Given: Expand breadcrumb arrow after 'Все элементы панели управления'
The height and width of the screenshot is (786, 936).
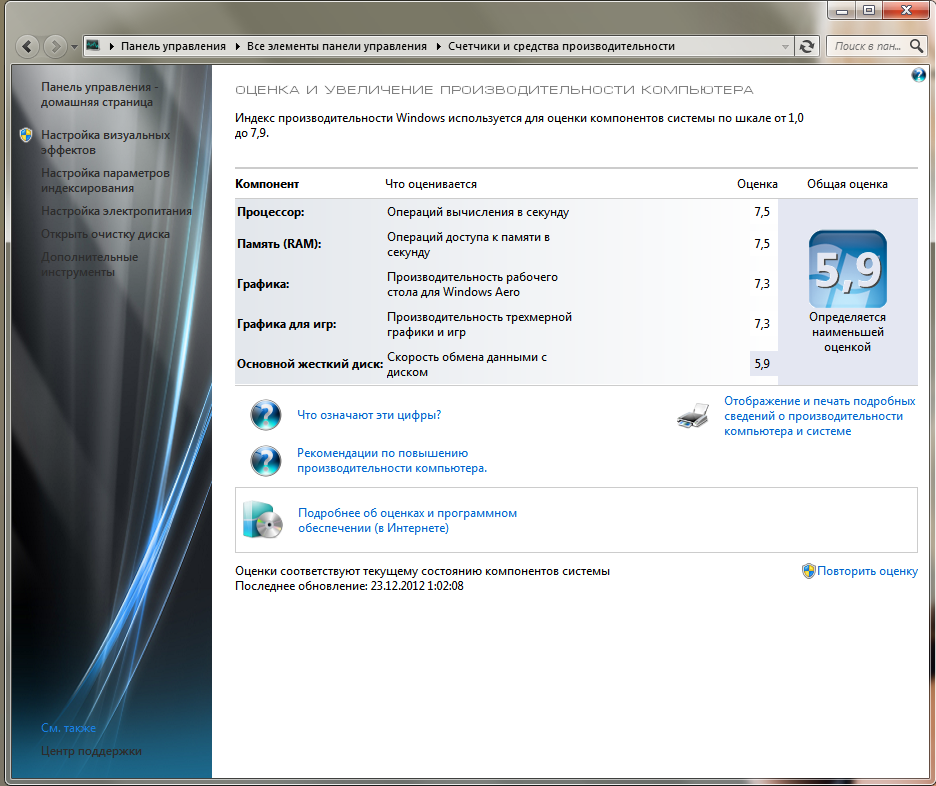Looking at the screenshot, I should pos(438,46).
